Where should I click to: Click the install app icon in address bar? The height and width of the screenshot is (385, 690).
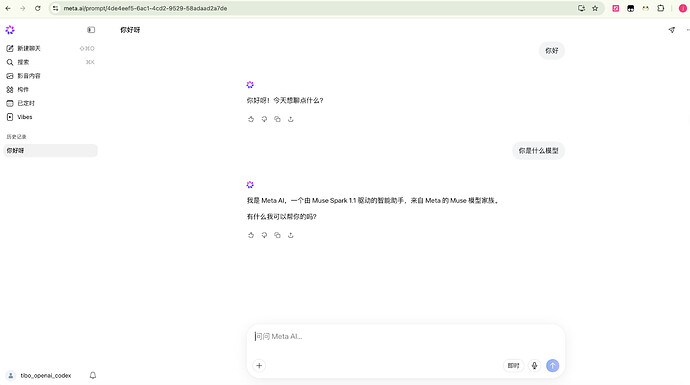click(x=581, y=8)
